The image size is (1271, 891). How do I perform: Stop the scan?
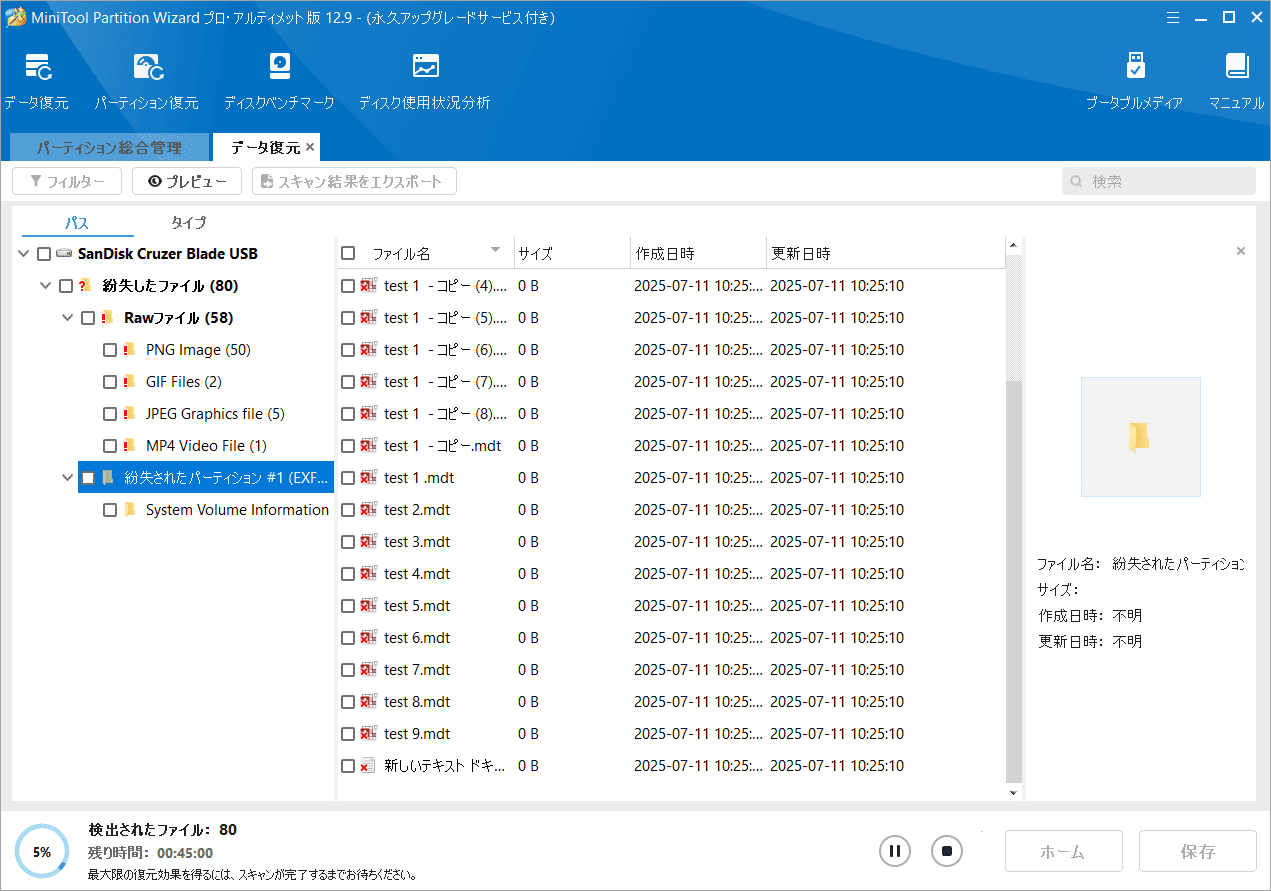tap(947, 852)
